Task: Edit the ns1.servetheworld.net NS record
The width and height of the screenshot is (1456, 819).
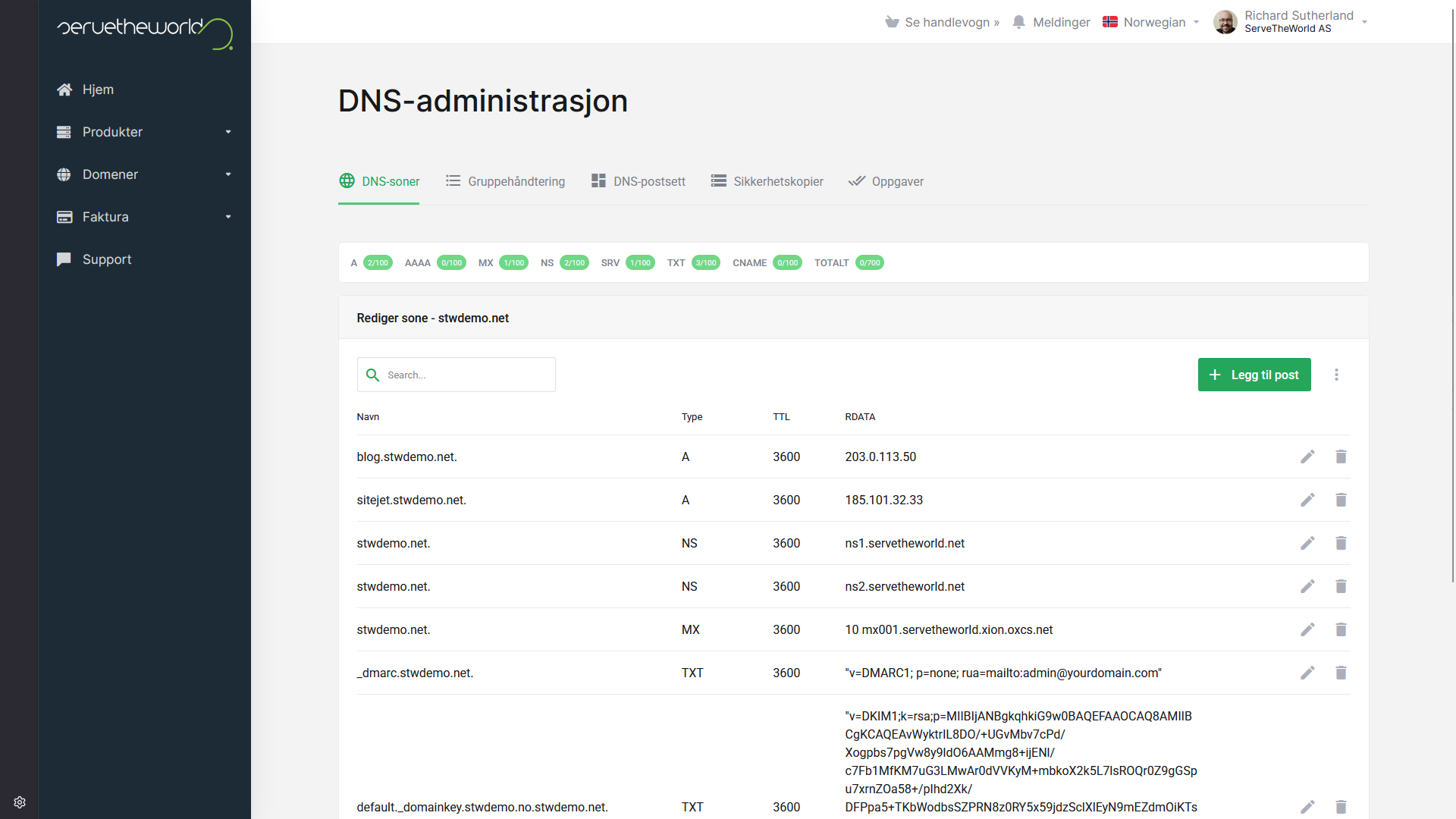Action: [1307, 543]
